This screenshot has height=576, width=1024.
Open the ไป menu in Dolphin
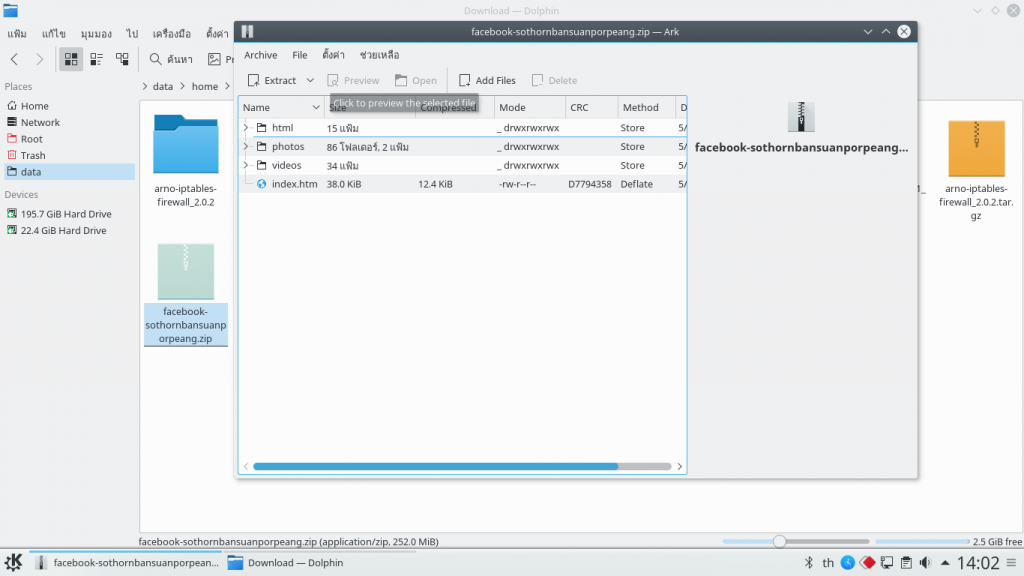133,33
